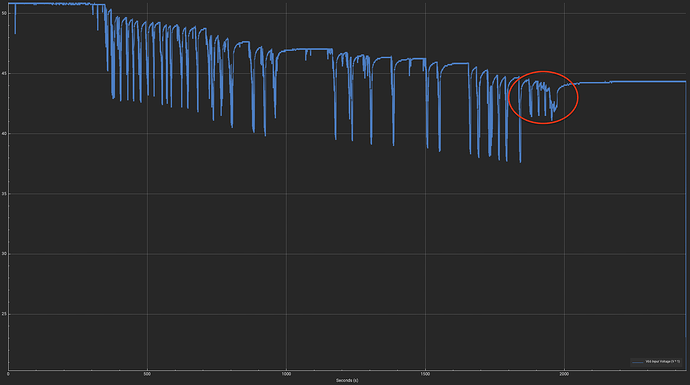Click the Input Voltage legend entry
The image size is (690, 385).
pyautogui.click(x=656, y=362)
